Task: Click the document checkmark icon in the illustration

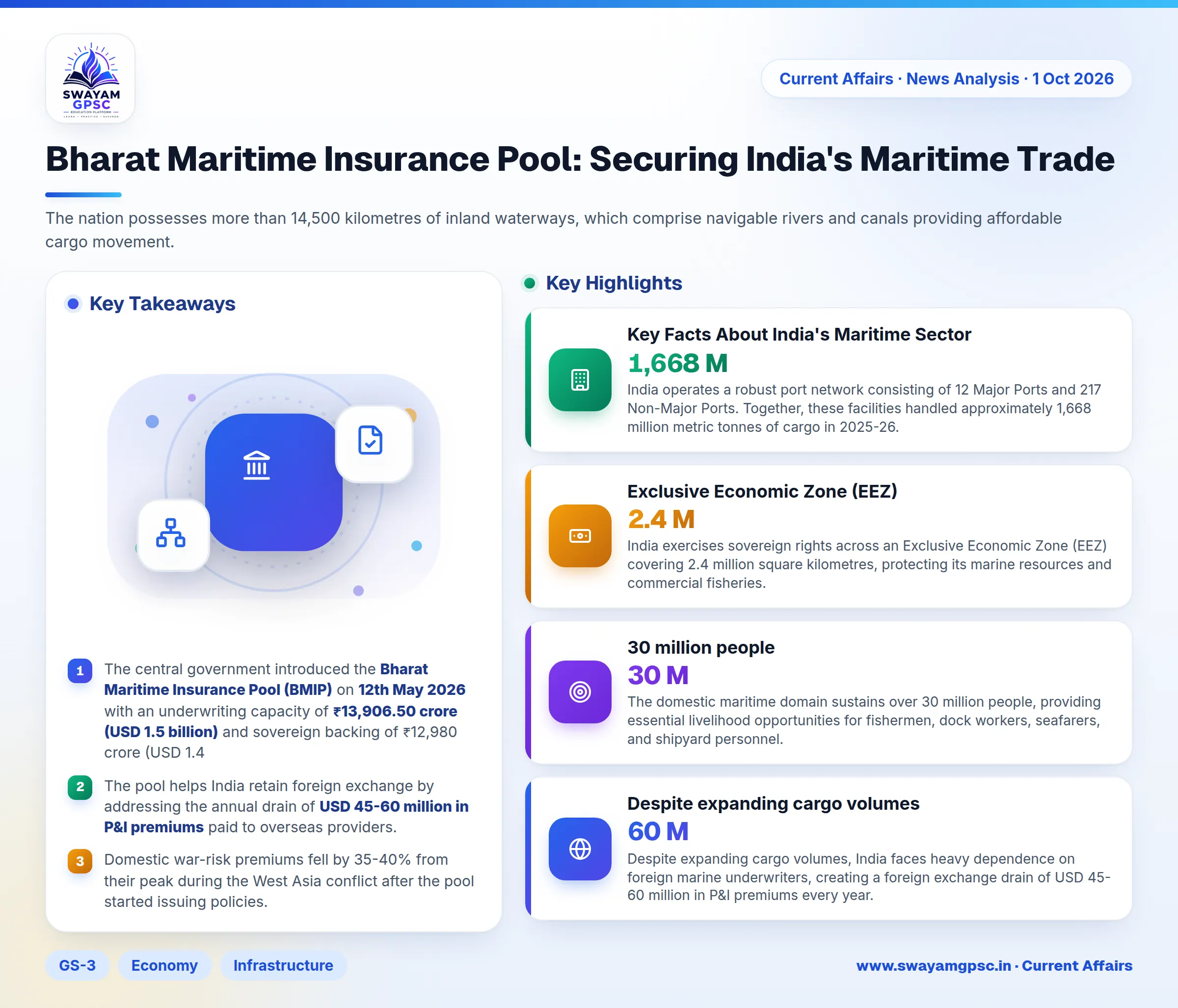Action: (x=370, y=440)
